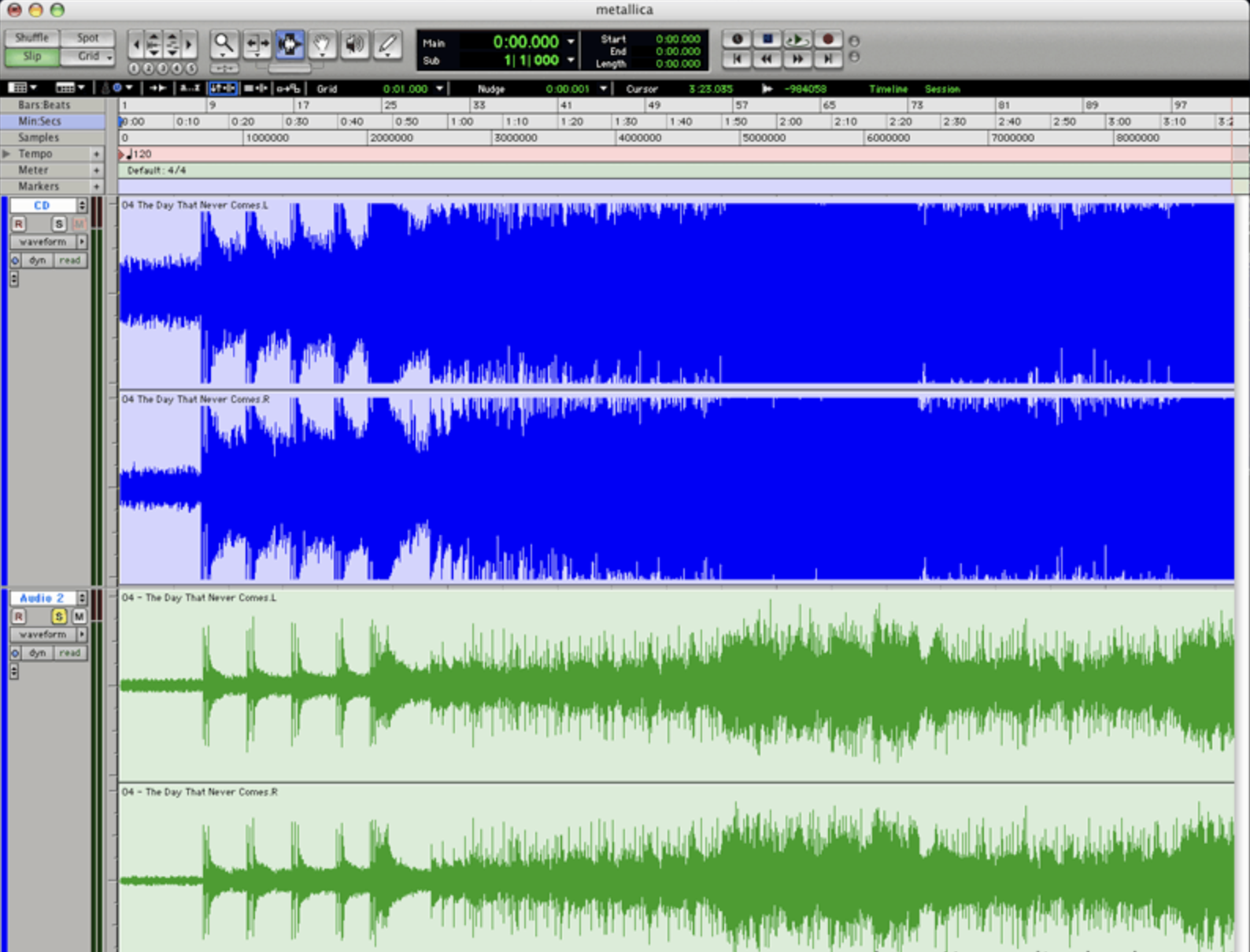This screenshot has height=952, width=1250.
Task: Mute the Audio 2 track
Action: (x=79, y=617)
